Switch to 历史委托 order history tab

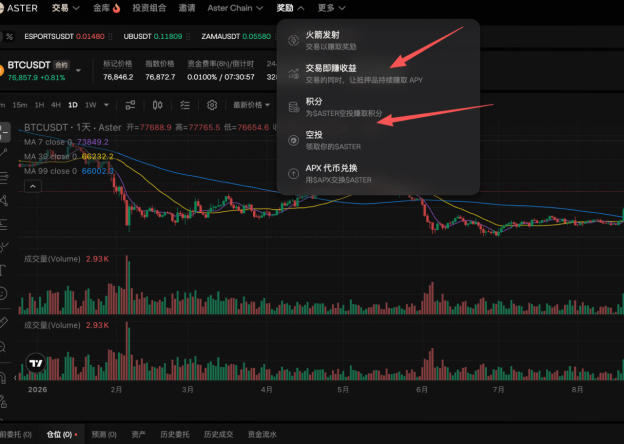[x=175, y=434]
